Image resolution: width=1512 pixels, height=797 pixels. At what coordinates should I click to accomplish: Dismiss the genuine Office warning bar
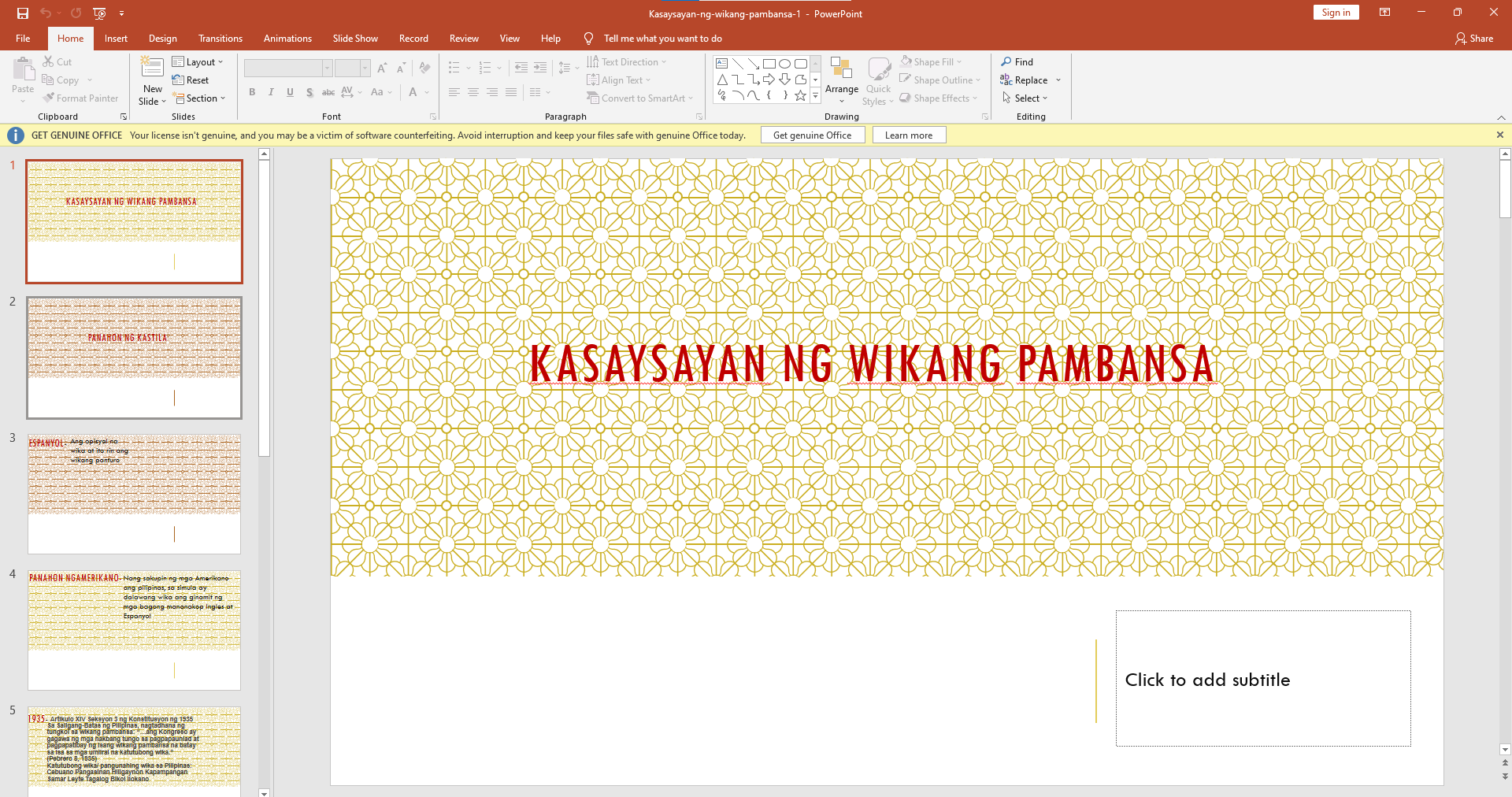click(x=1499, y=135)
